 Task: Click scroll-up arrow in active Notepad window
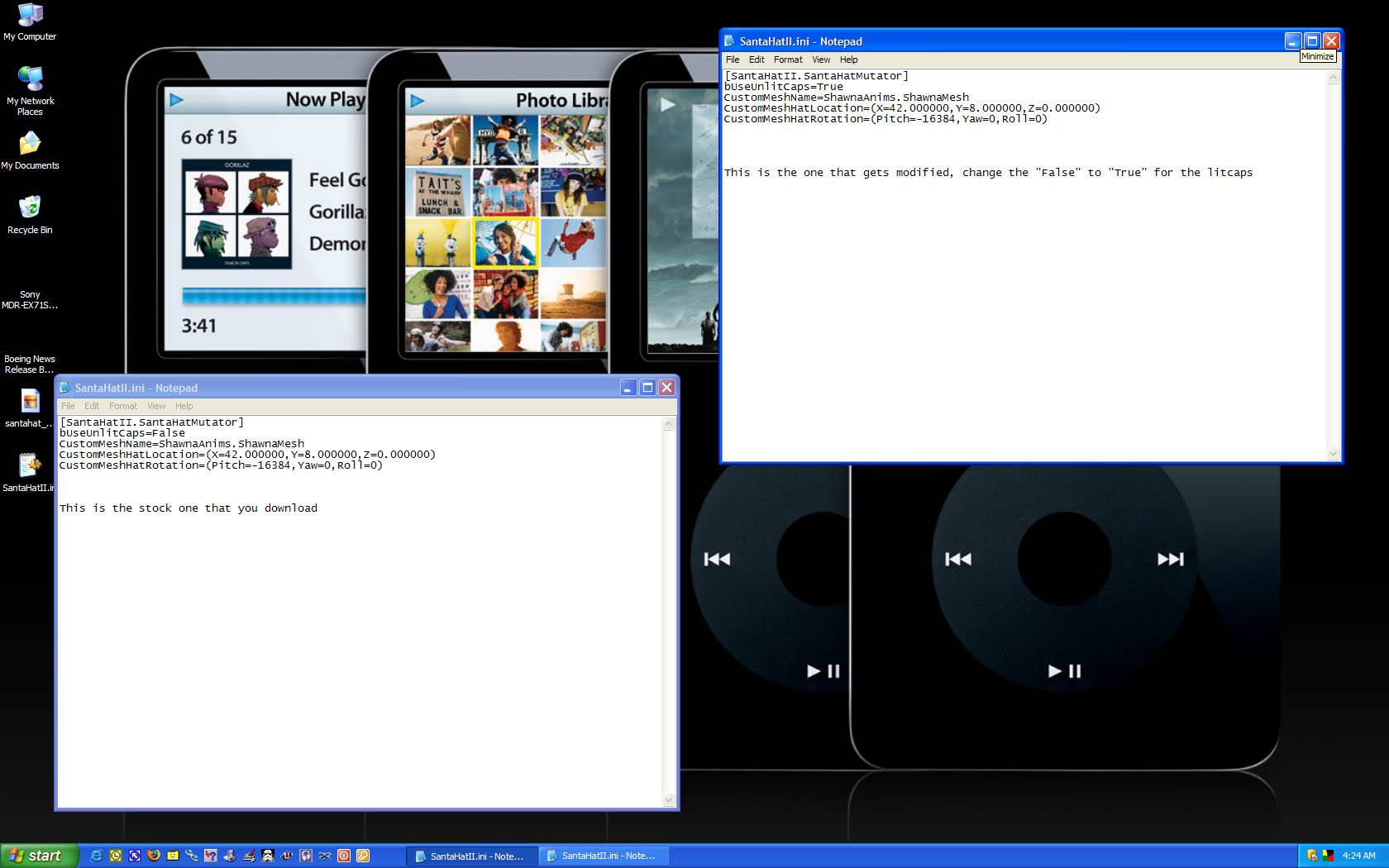(x=1333, y=78)
